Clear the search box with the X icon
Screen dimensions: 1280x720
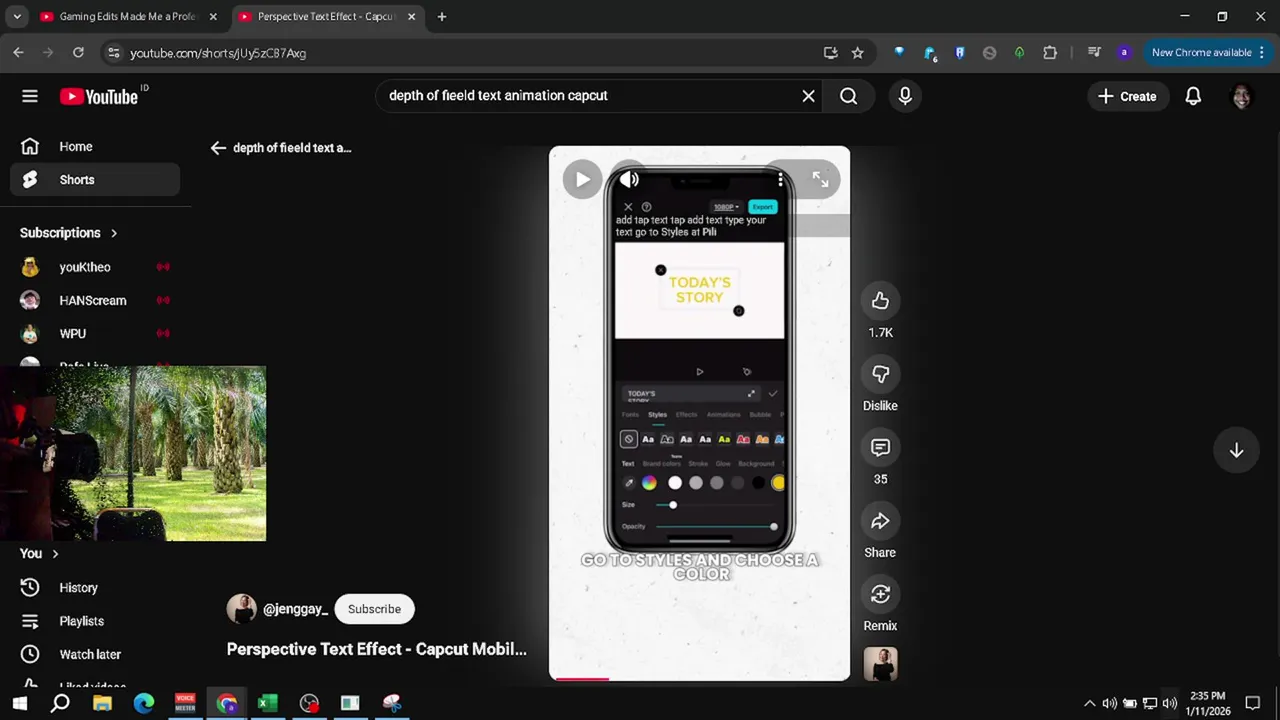click(808, 96)
